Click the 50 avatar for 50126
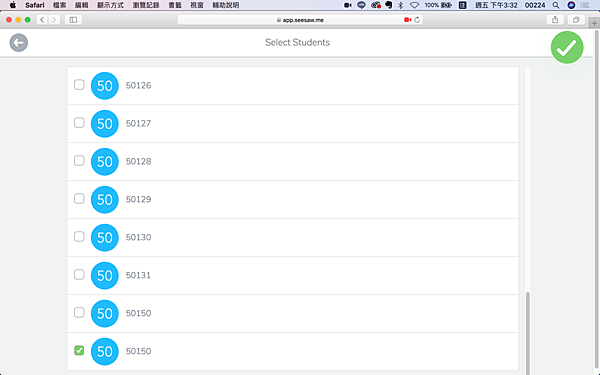Viewport: 600px width, 375px height. (104, 86)
